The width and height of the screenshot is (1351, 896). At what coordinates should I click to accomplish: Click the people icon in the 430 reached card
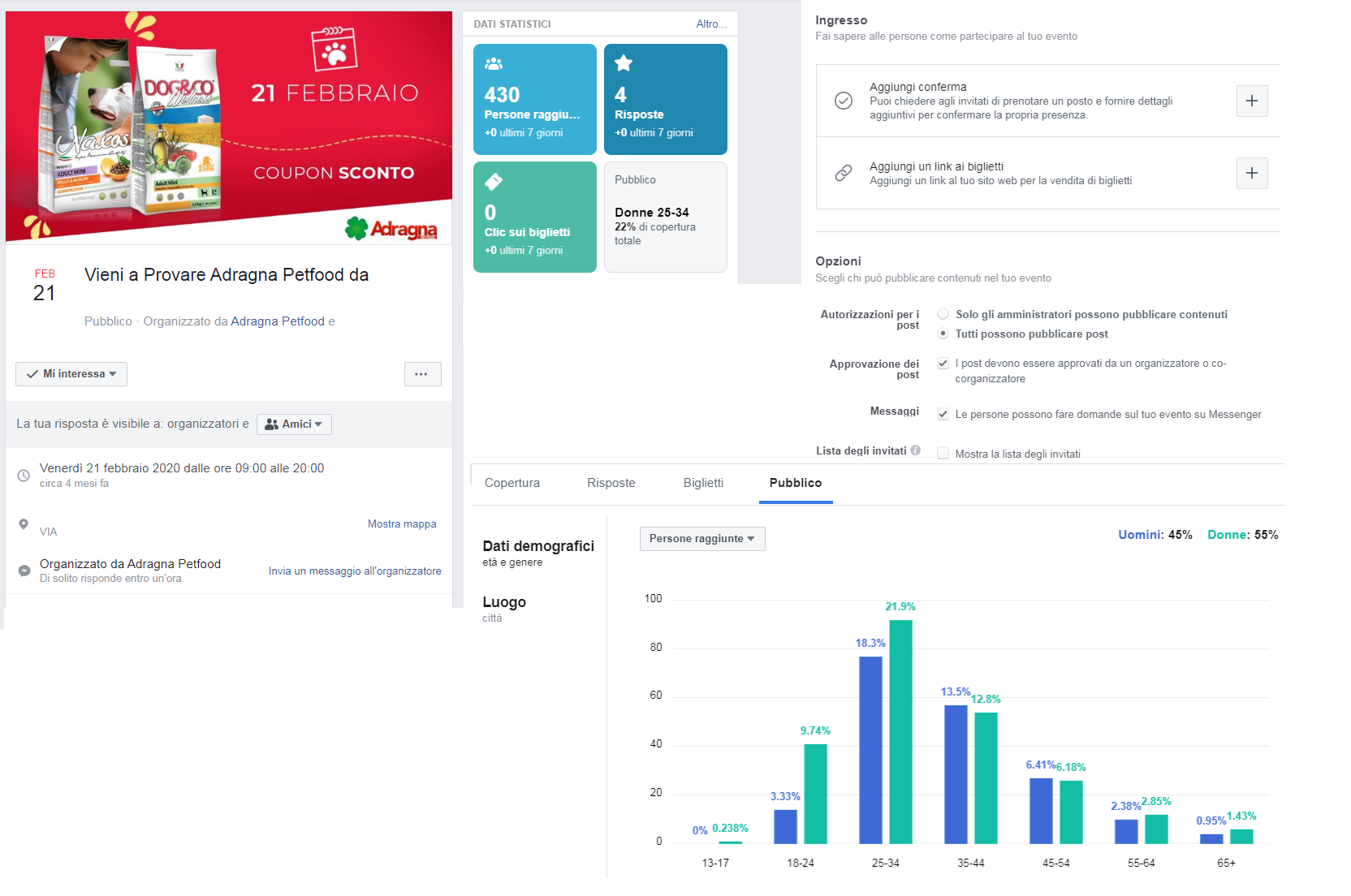coord(494,64)
